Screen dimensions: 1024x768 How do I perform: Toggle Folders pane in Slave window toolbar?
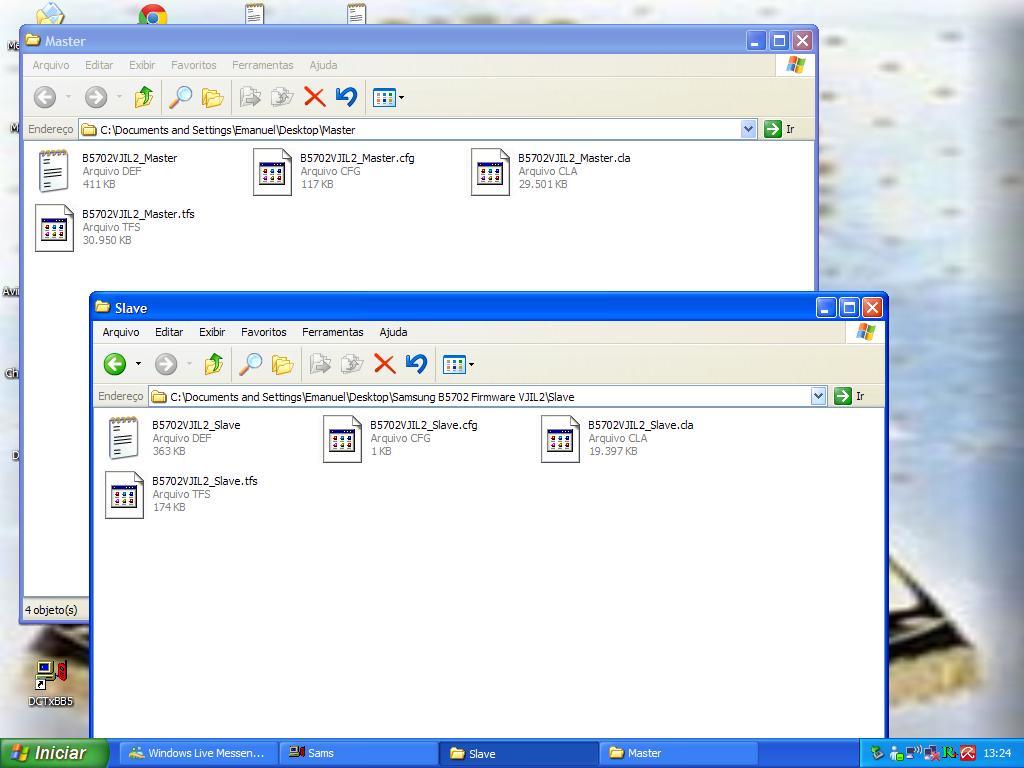(283, 364)
